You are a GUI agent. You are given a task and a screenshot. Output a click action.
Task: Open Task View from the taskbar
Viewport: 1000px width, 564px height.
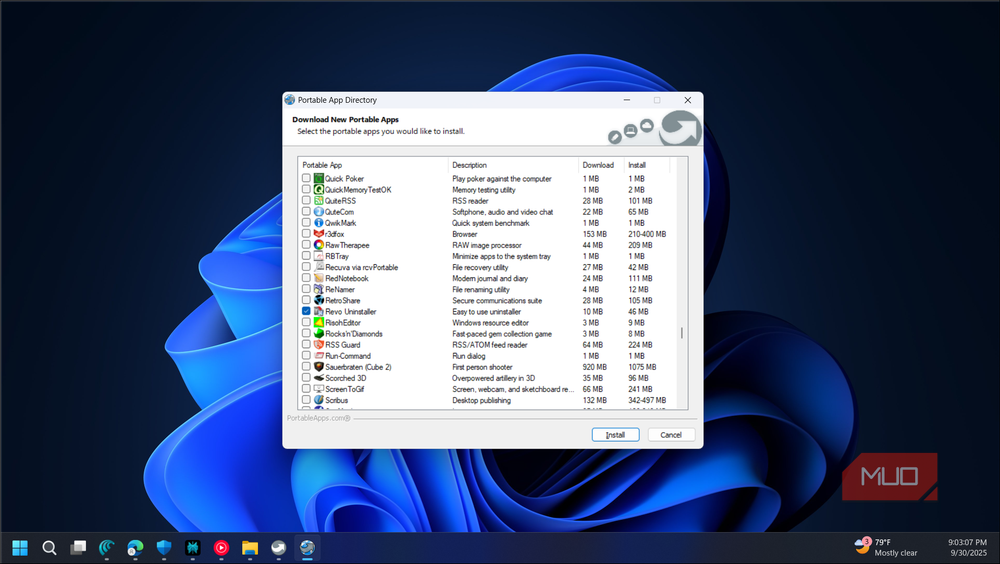78,547
